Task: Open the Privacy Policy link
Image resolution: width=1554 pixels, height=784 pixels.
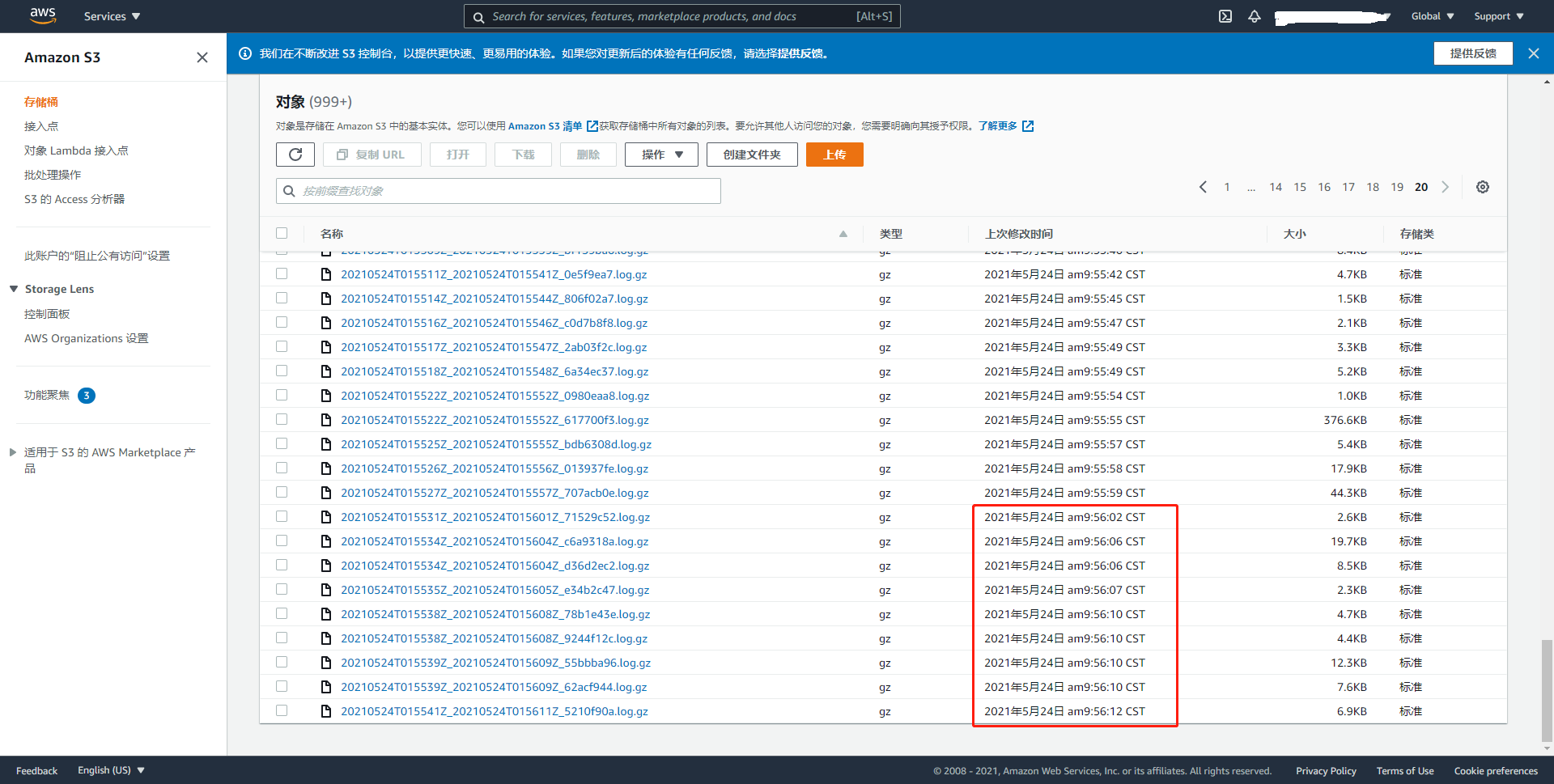Action: coord(1326,771)
